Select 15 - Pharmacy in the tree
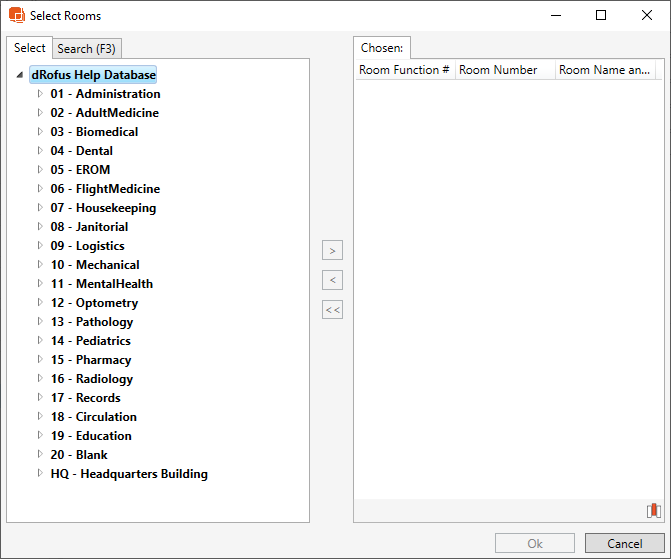Image resolution: width=671 pixels, height=559 pixels. point(91,360)
